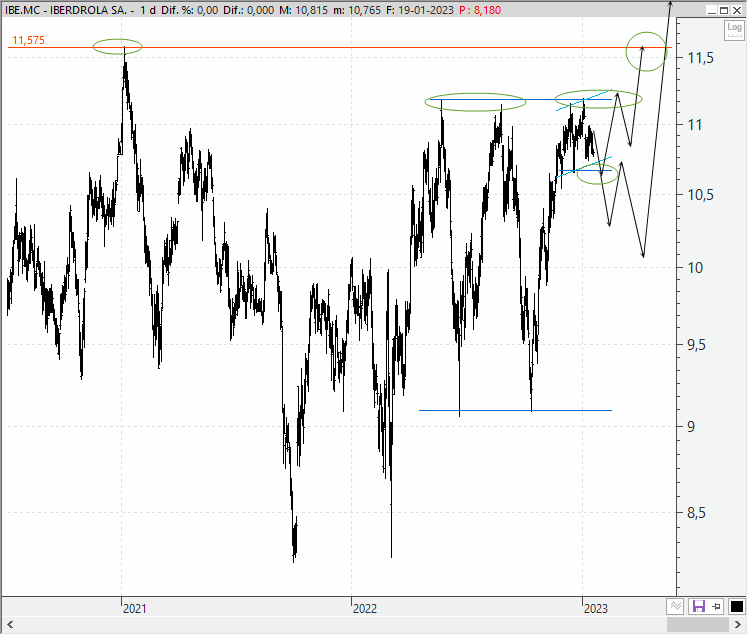748x635 pixels.
Task: Click the scrollbar left arrow
Action: (x=10, y=625)
